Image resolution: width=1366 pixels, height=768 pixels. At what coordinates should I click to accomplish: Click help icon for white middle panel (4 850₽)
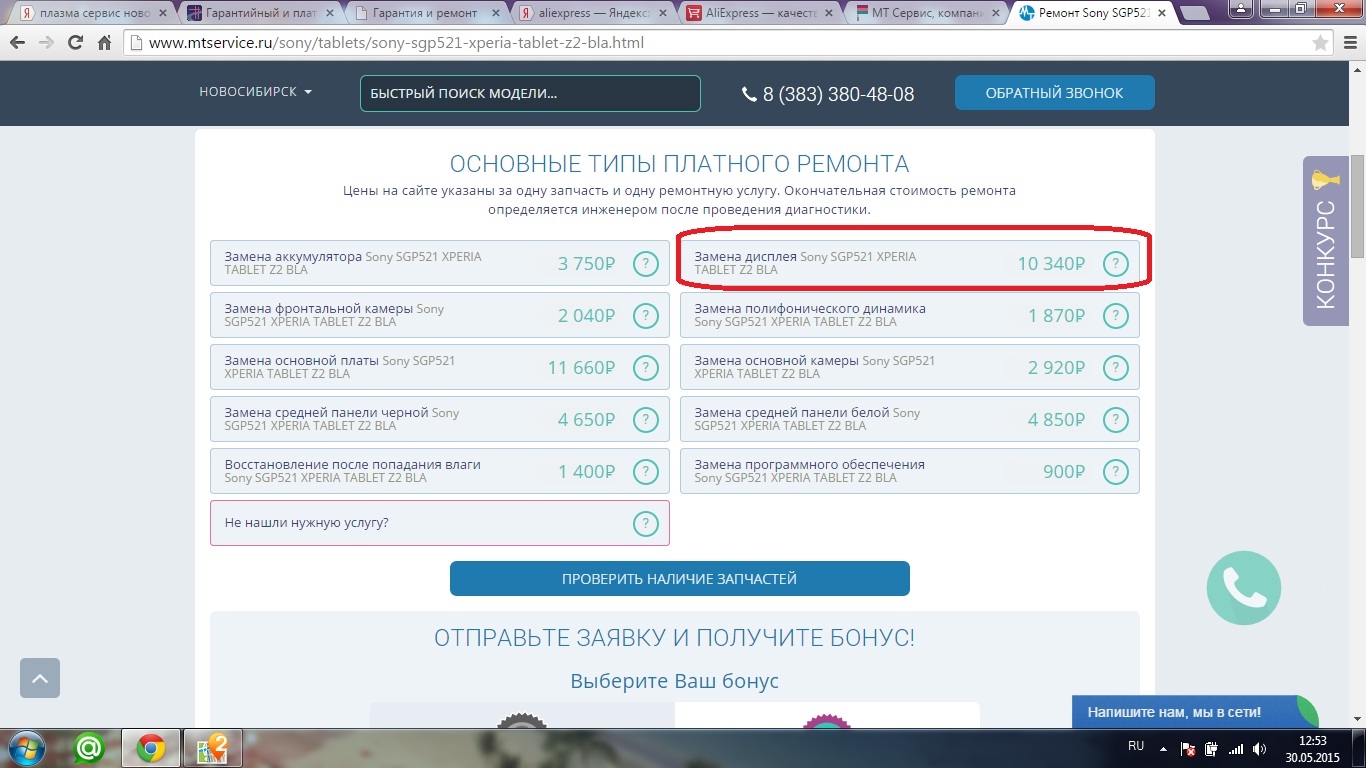1116,420
